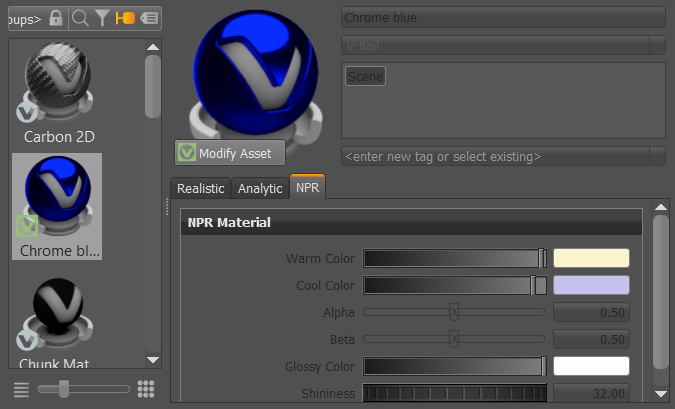This screenshot has height=409, width=675.
Task: Click the dotted panel splitter grip
Action: pos(167,207)
